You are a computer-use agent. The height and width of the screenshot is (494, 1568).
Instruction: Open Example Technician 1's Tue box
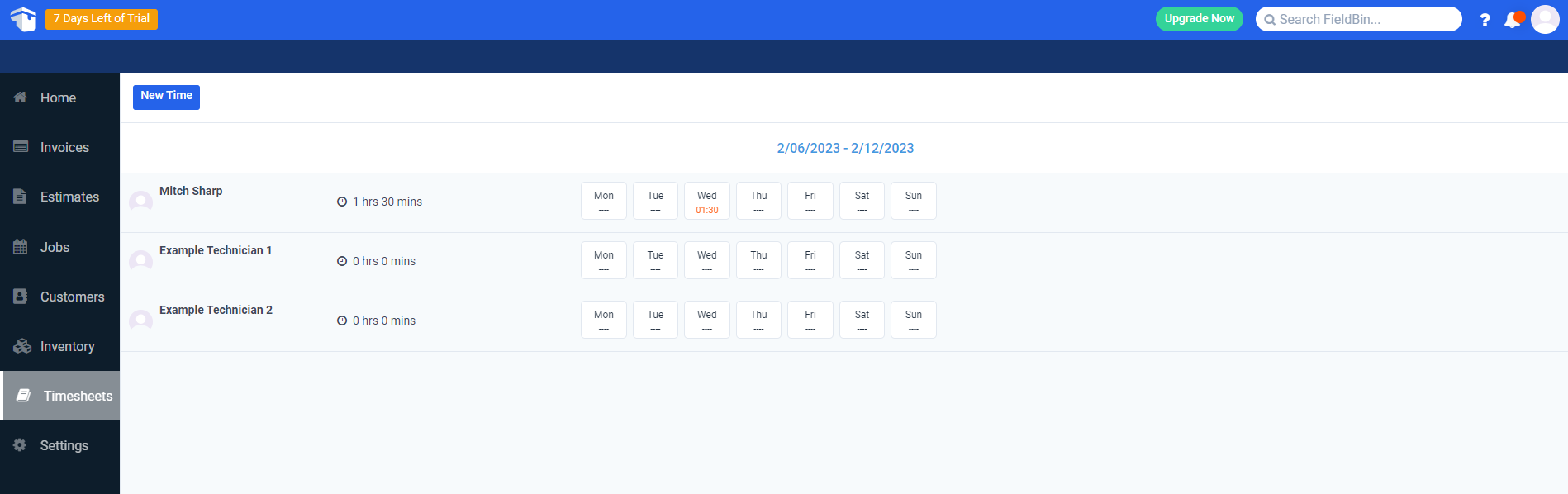655,260
